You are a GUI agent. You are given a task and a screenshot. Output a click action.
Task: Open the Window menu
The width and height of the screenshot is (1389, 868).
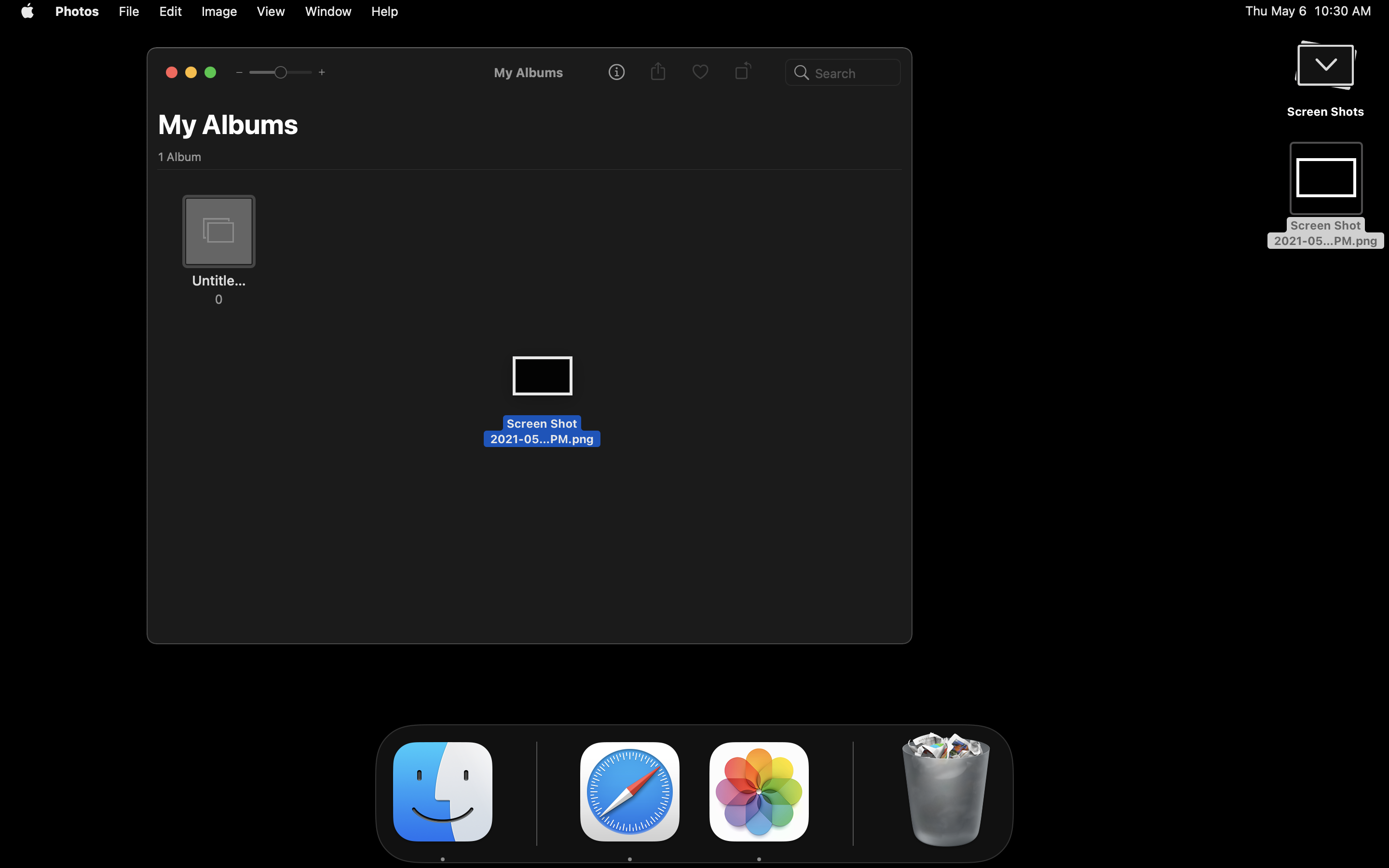(328, 12)
